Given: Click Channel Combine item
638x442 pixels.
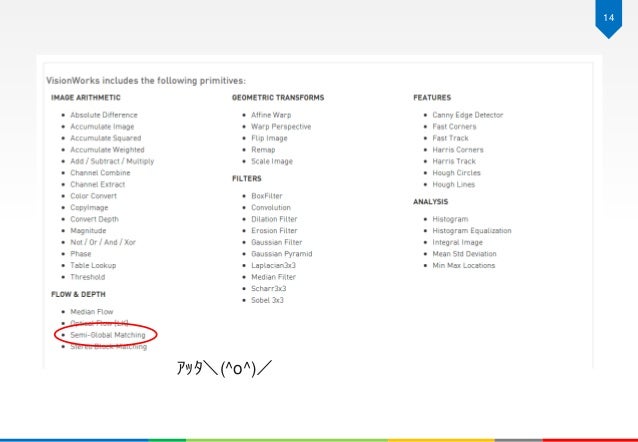Looking at the screenshot, I should (100, 173).
